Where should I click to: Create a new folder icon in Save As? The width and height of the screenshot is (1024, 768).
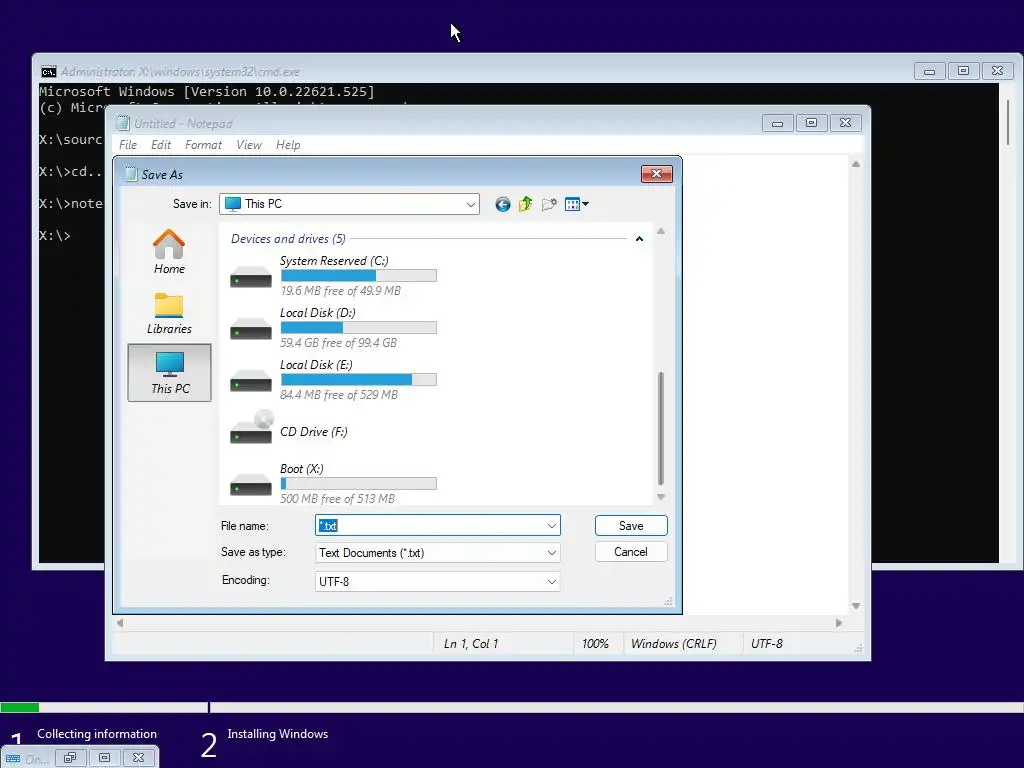549,204
